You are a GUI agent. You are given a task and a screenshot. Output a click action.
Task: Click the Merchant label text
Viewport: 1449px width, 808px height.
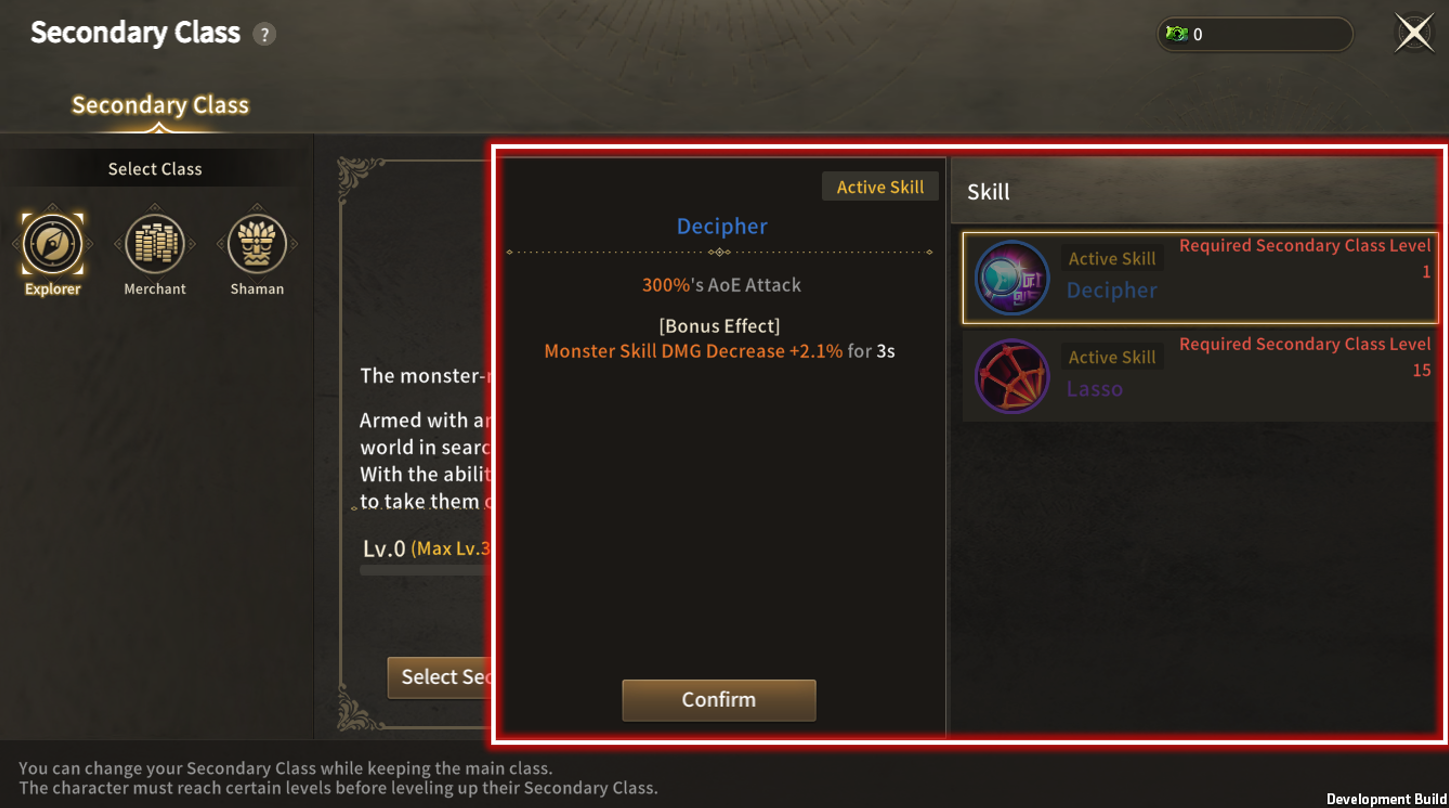[155, 289]
